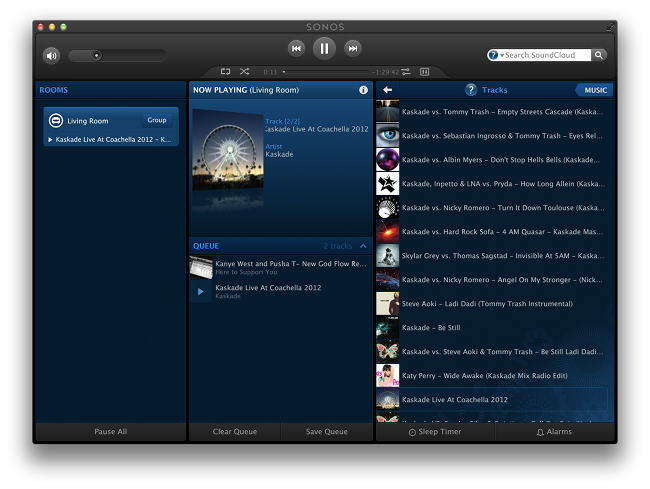Click the Search SoundCloud field

click(547, 55)
